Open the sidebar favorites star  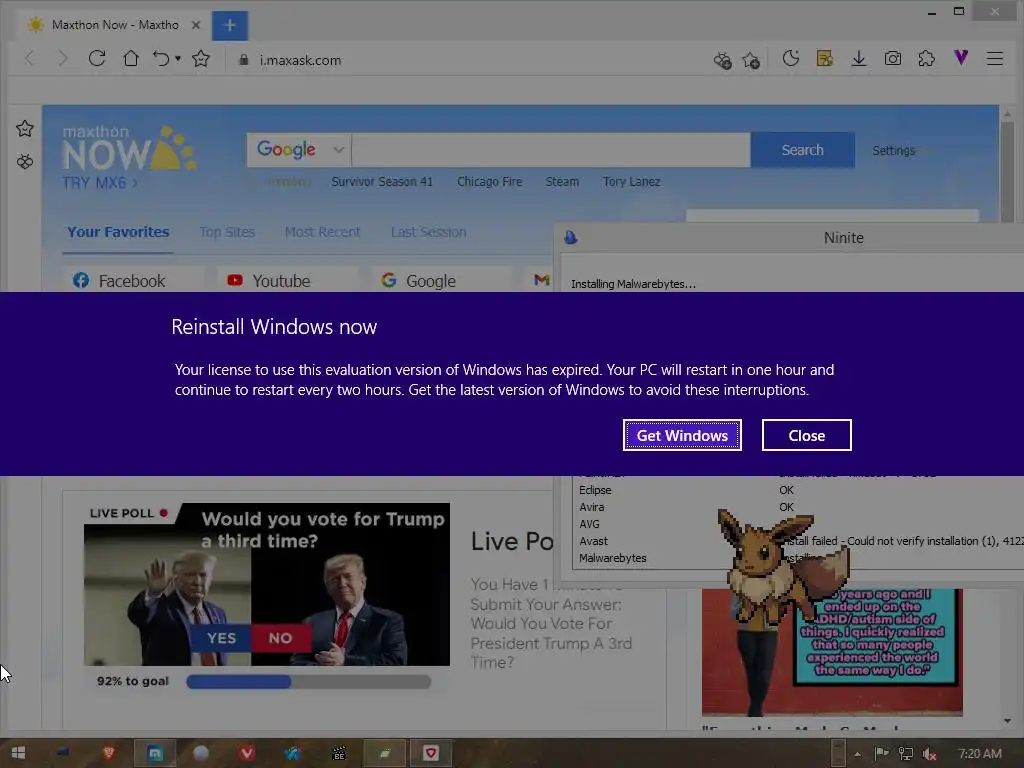point(25,129)
